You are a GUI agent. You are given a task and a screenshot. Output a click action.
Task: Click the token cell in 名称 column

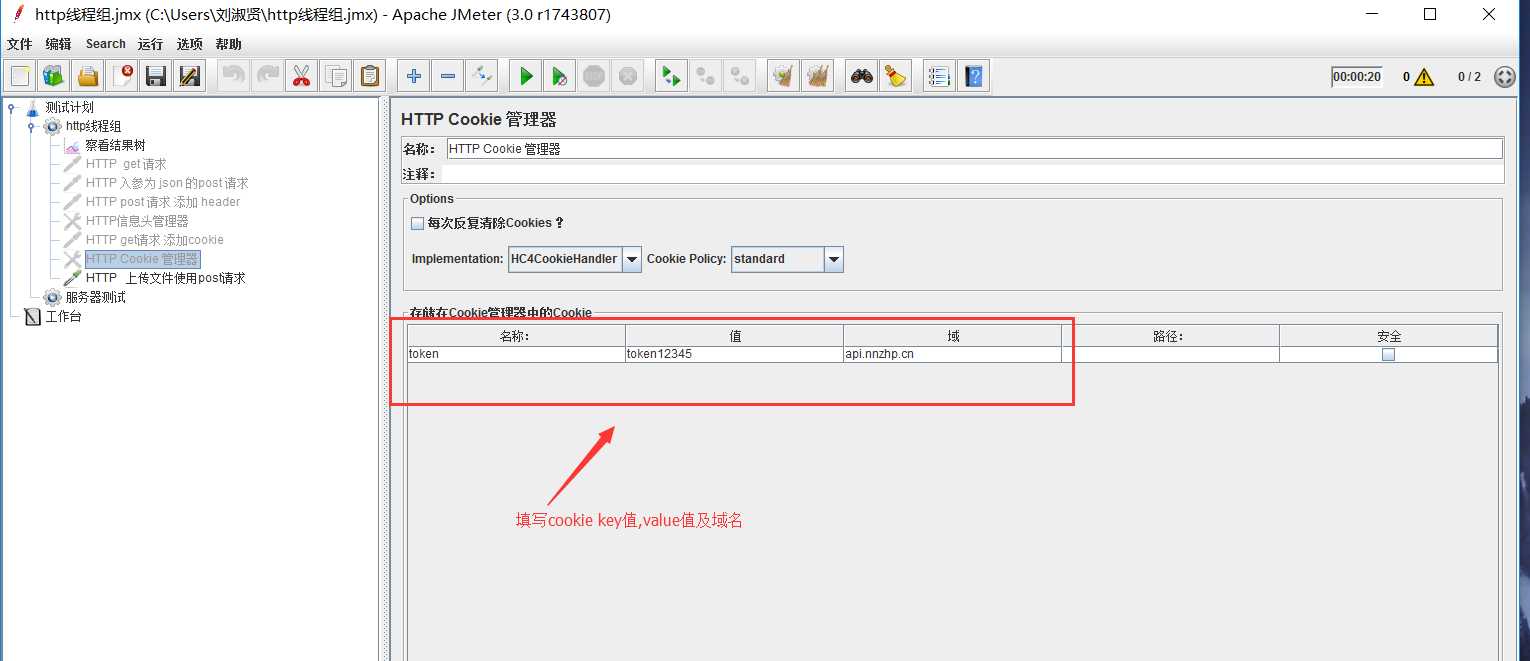pos(516,354)
